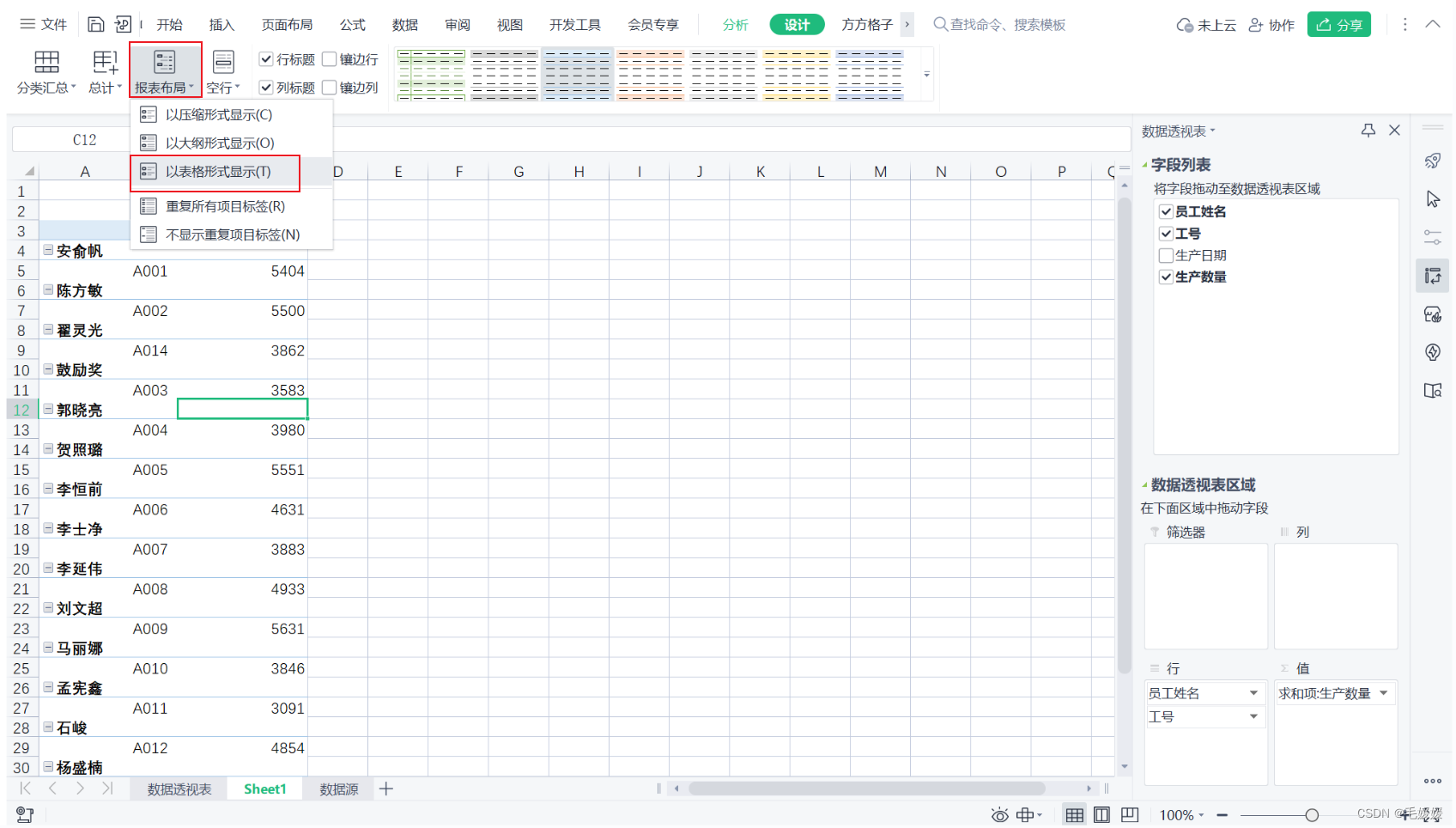The width and height of the screenshot is (1456, 828).
Task: Click the rocket icon in right sidebar
Action: [1432, 161]
